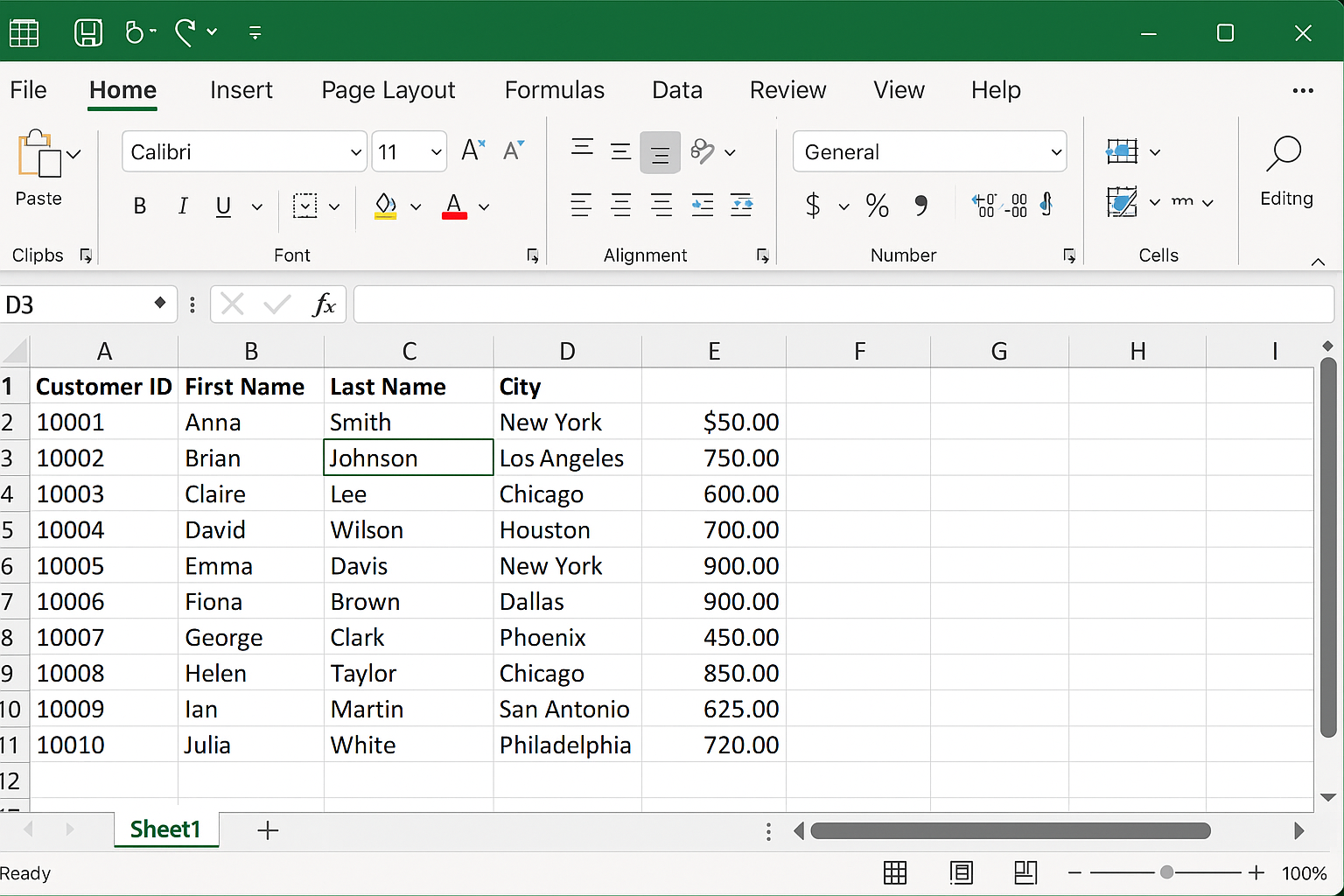Open Font settings dialog launcher
The width and height of the screenshot is (1344, 896).
click(x=532, y=255)
